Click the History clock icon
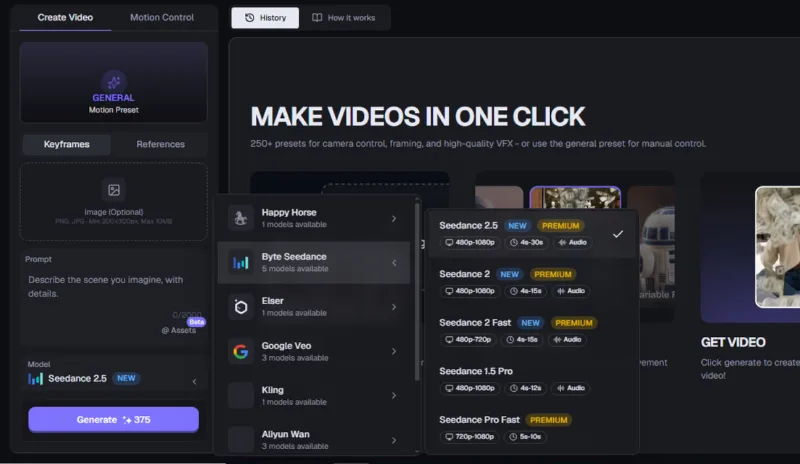The image size is (800, 464). tap(249, 18)
